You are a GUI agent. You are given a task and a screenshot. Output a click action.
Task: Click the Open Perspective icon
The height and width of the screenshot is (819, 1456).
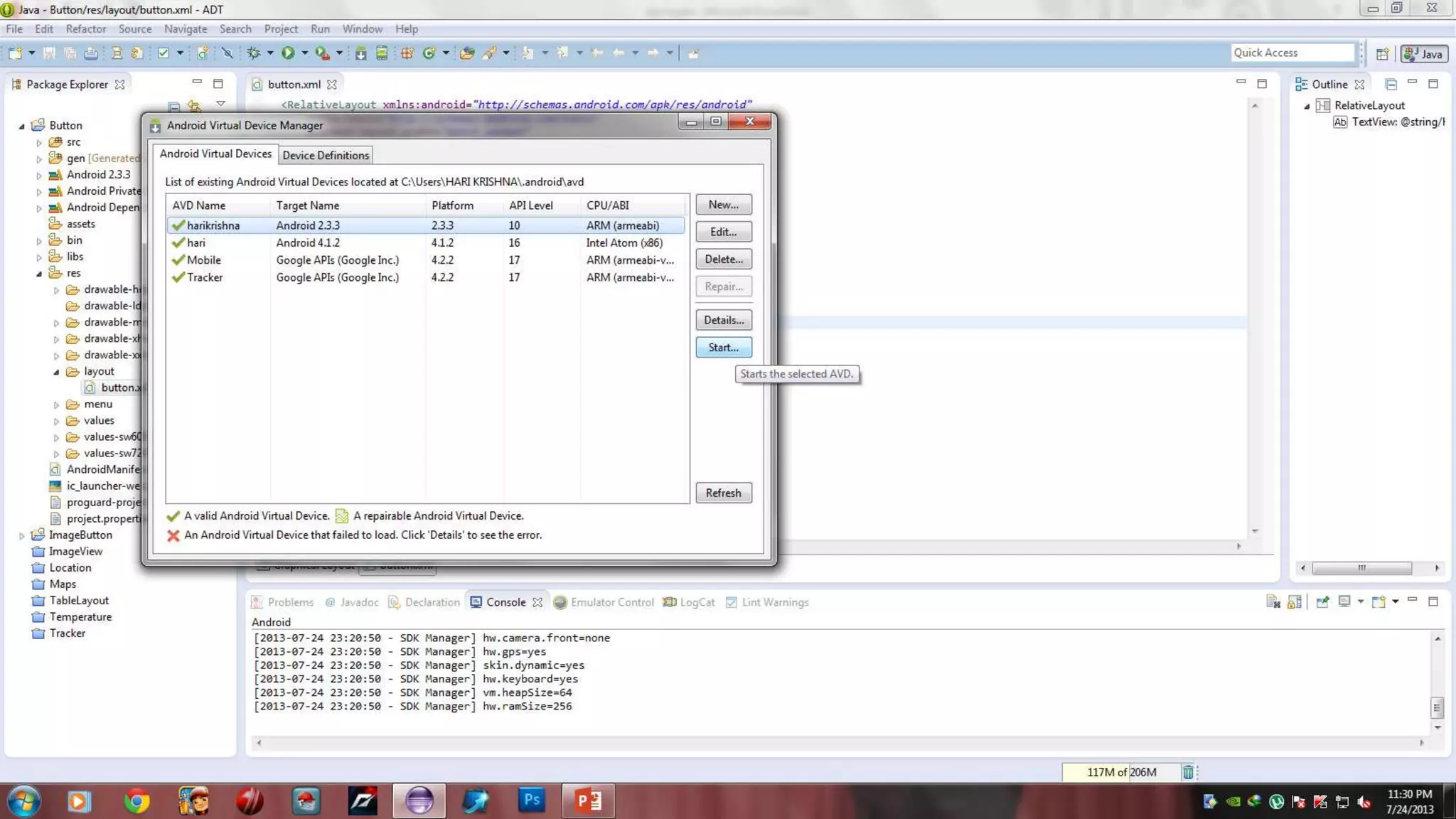coord(1382,53)
